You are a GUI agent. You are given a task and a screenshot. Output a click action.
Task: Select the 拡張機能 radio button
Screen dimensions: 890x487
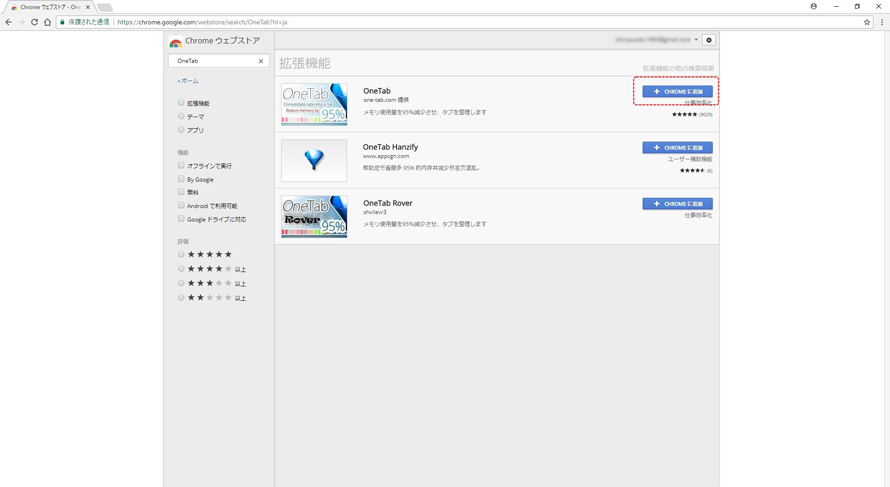(181, 103)
